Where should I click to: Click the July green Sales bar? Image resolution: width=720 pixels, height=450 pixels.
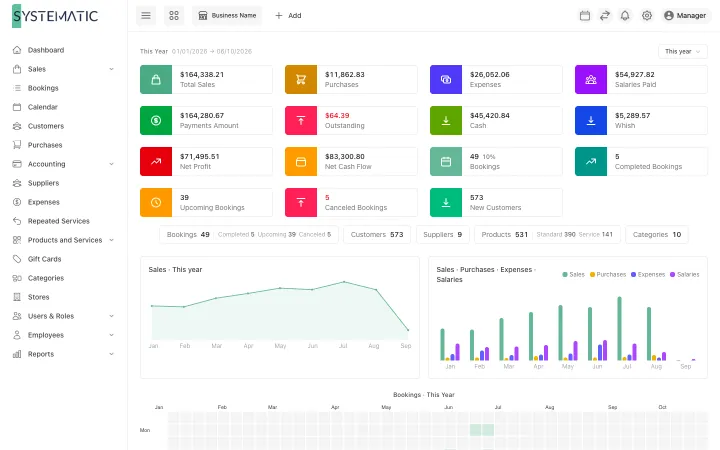pyautogui.click(x=619, y=328)
